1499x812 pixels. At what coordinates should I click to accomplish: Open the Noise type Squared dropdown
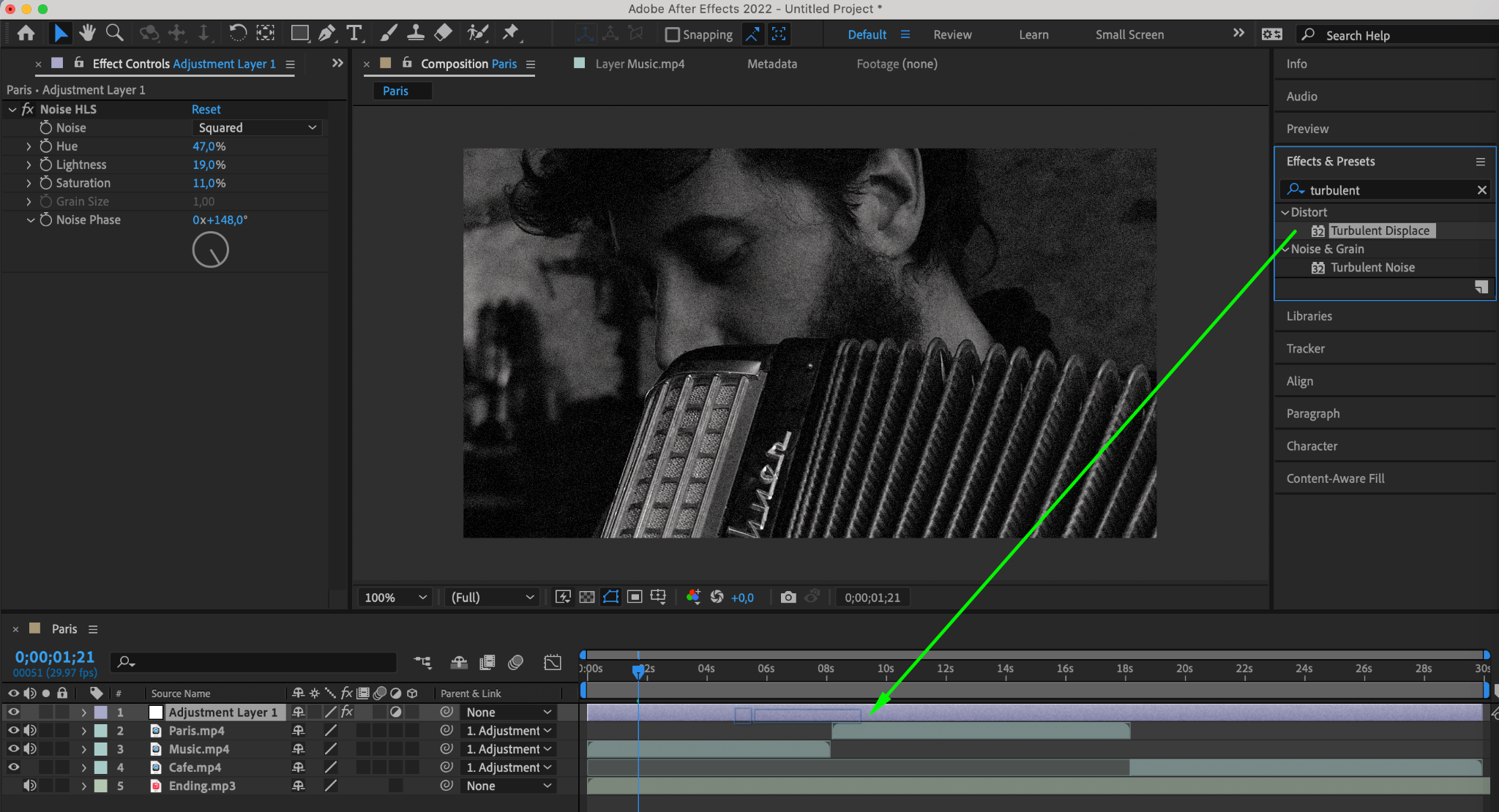[257, 127]
